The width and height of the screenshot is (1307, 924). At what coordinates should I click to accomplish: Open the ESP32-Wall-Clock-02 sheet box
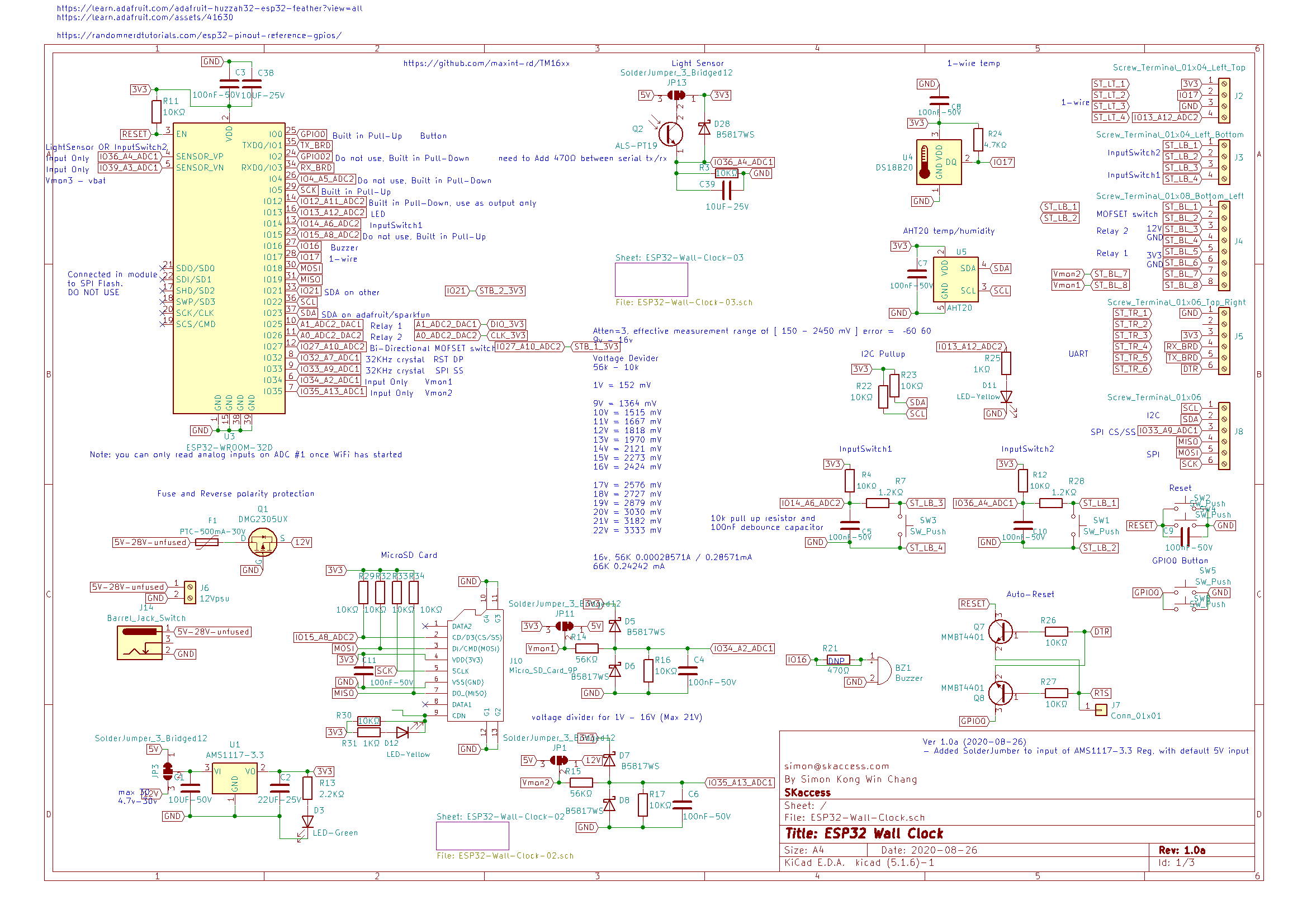pyautogui.click(x=472, y=836)
